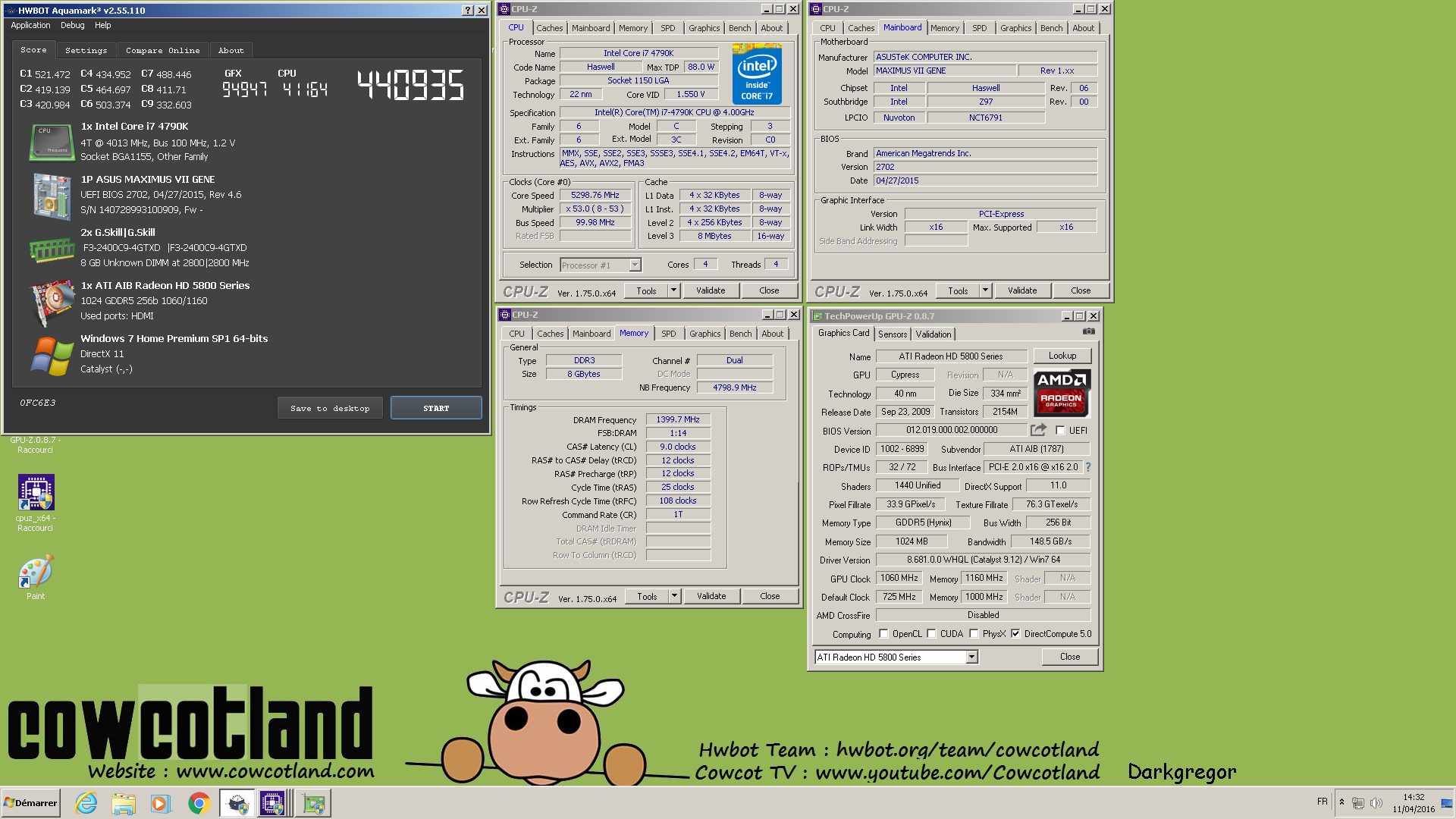The height and width of the screenshot is (819, 1456).
Task: Click the CPU-Z title bar icon of CPU window
Action: (x=505, y=9)
